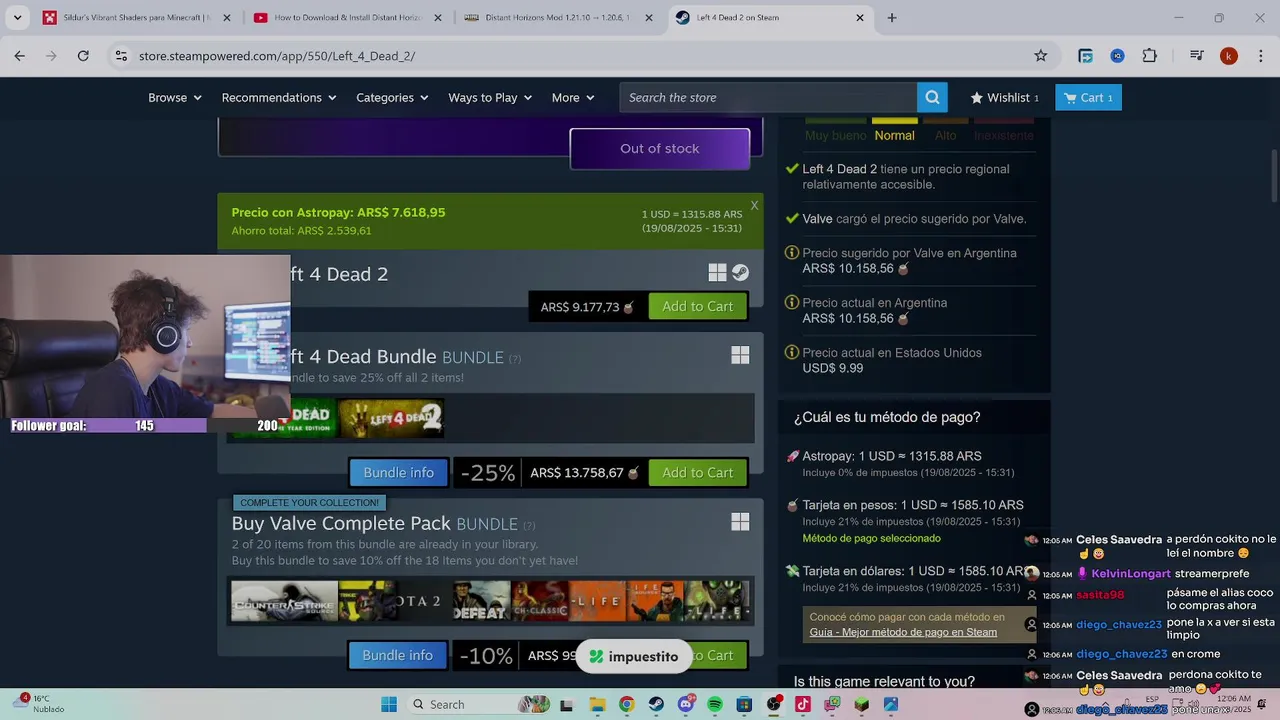Click the Windows icon for Left 4 Dead Bundle
Image resolution: width=1280 pixels, height=720 pixels.
[x=740, y=355]
